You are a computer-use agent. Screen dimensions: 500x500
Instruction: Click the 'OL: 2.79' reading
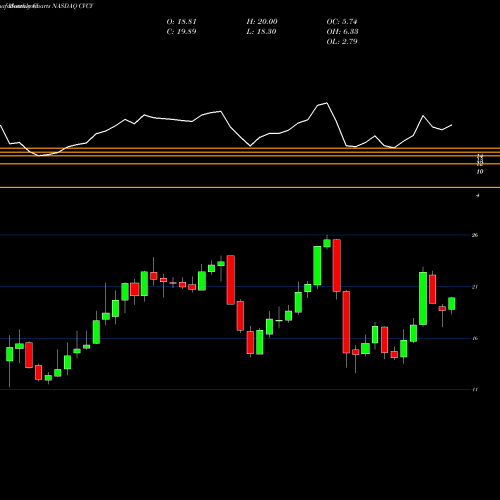coord(342,42)
